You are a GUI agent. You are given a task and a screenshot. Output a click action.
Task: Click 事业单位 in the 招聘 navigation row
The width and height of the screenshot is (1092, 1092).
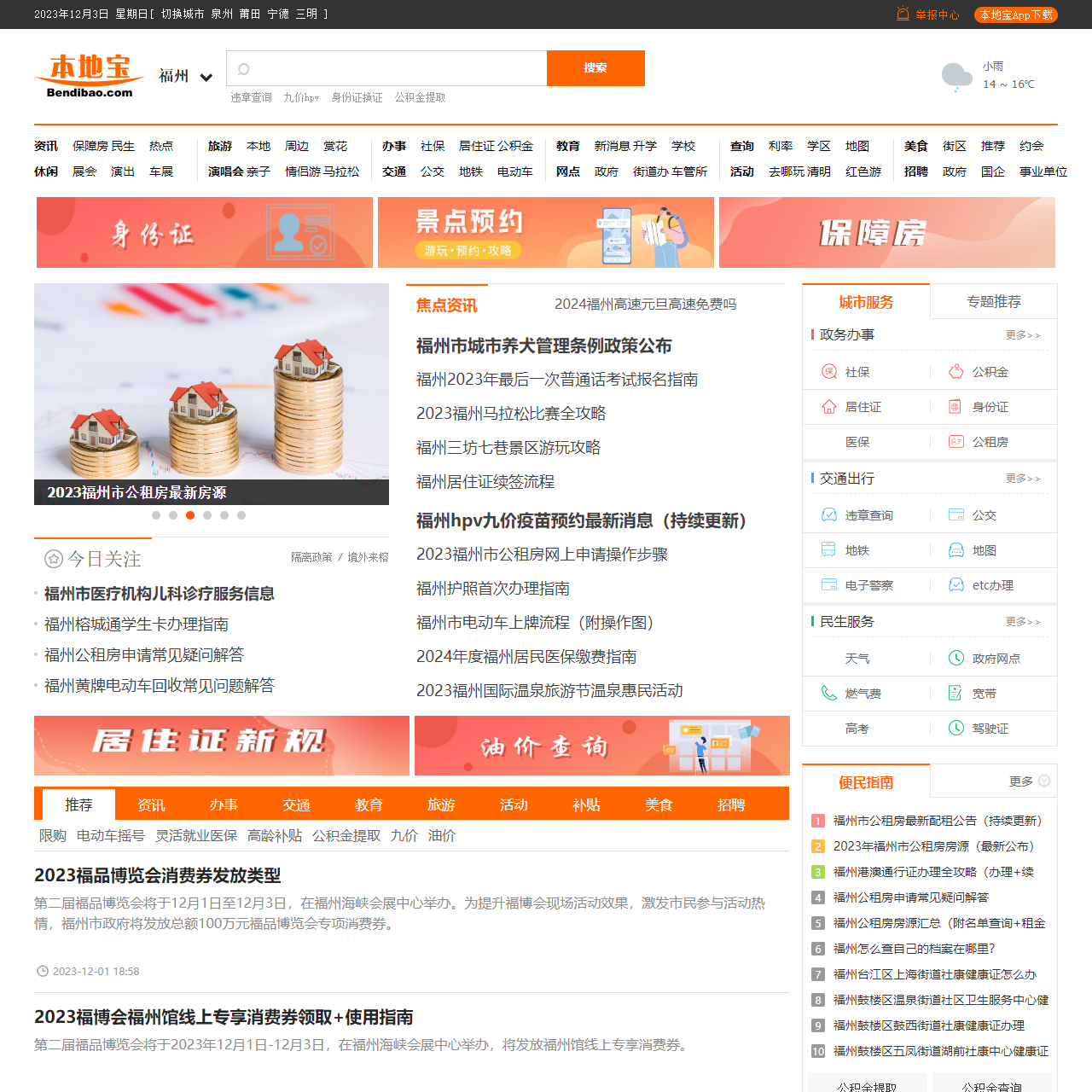[1043, 172]
